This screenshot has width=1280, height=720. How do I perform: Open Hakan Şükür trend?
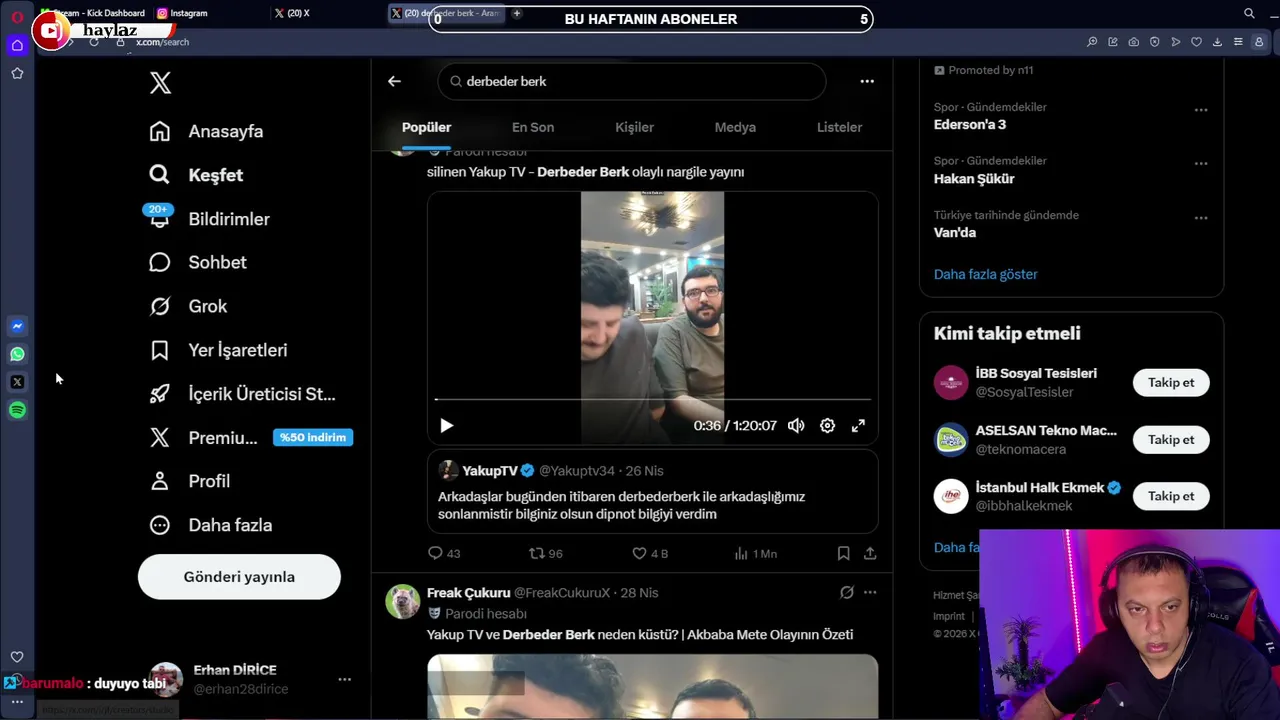point(974,179)
